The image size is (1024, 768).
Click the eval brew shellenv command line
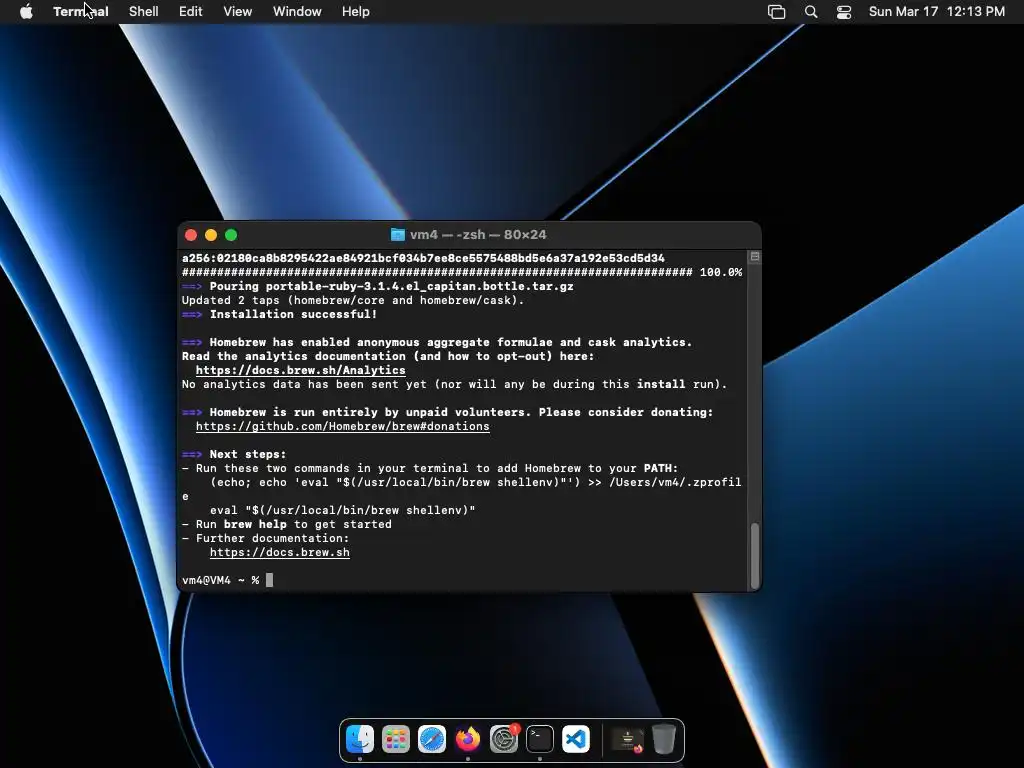coord(342,510)
